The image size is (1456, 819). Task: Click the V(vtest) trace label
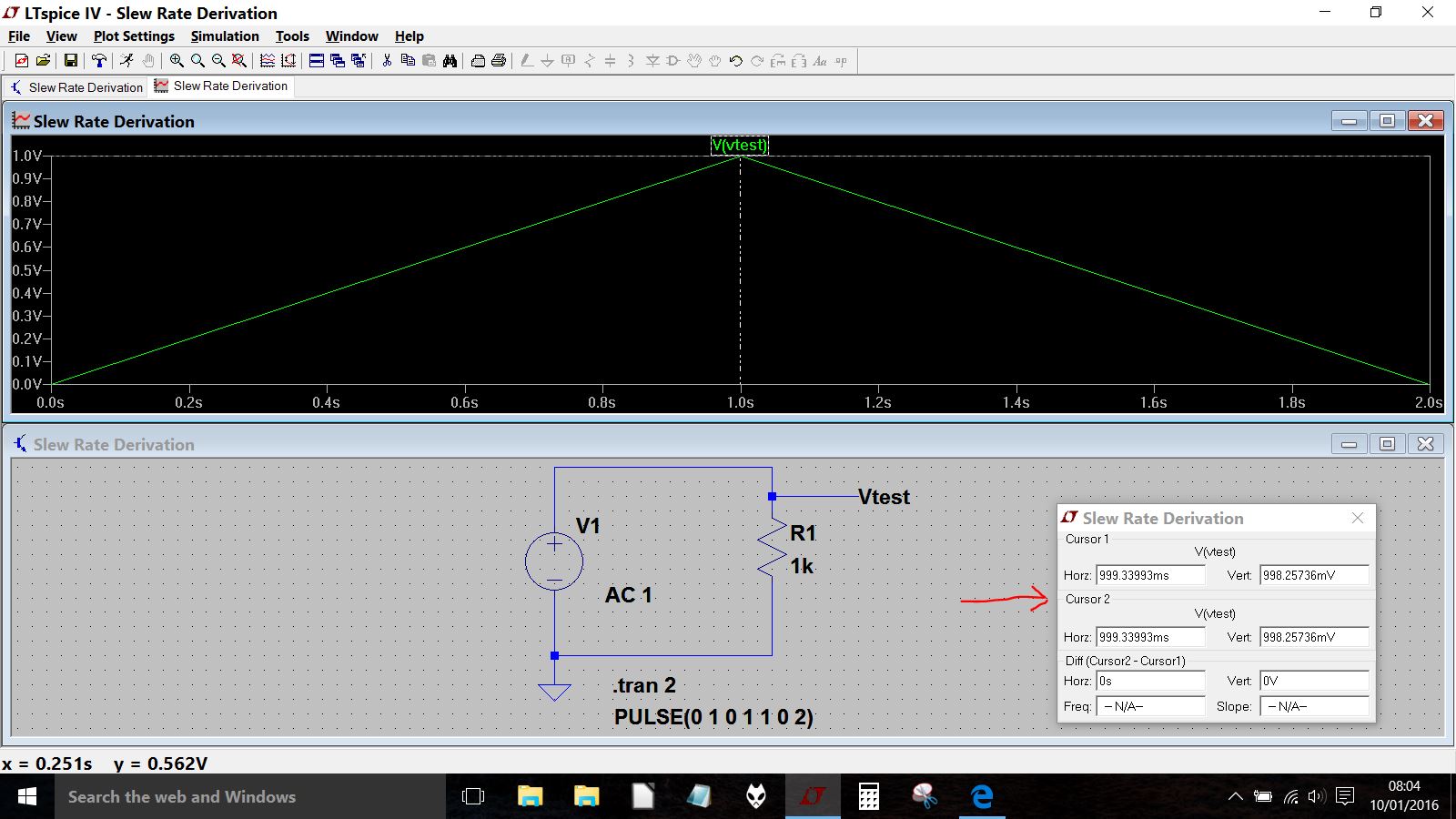click(740, 145)
